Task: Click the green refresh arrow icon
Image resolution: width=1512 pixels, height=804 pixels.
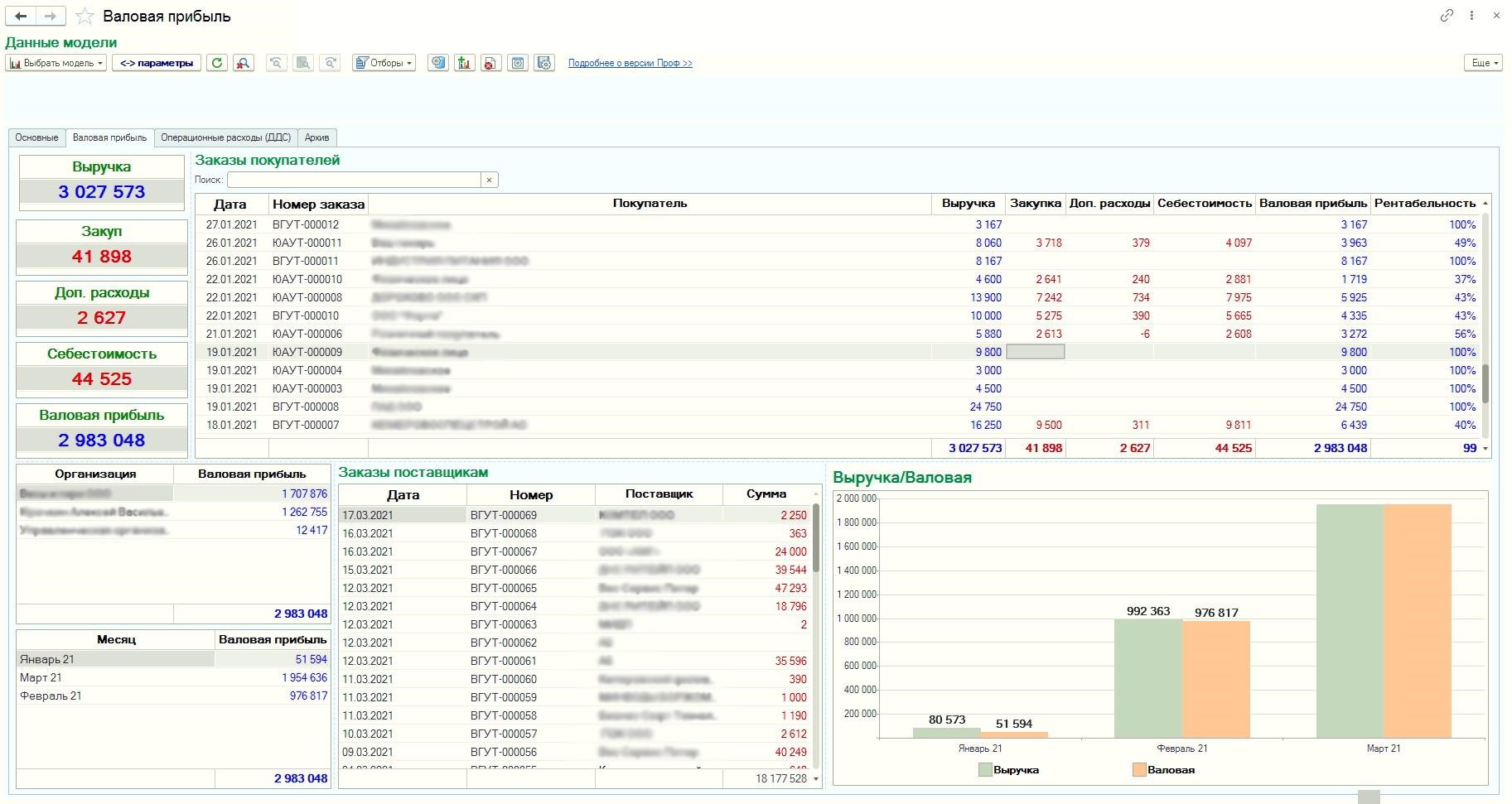Action: click(217, 63)
